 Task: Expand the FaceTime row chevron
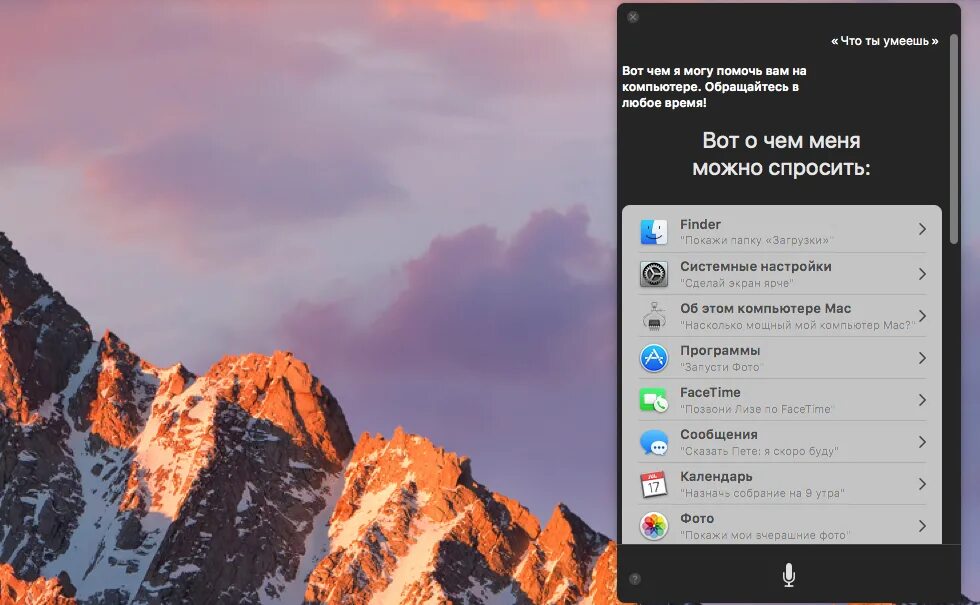click(922, 400)
